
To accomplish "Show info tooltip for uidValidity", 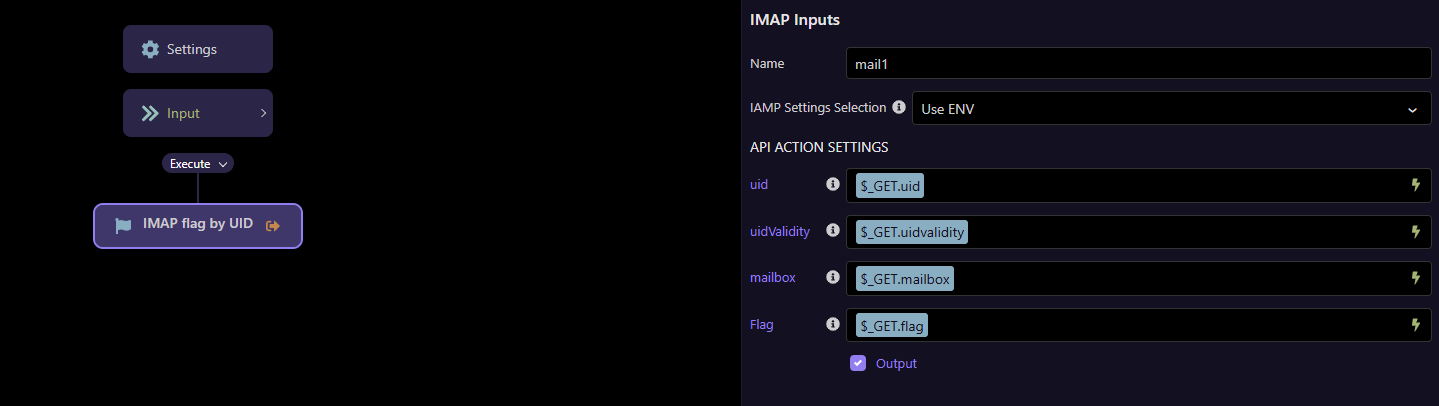I will pos(832,231).
